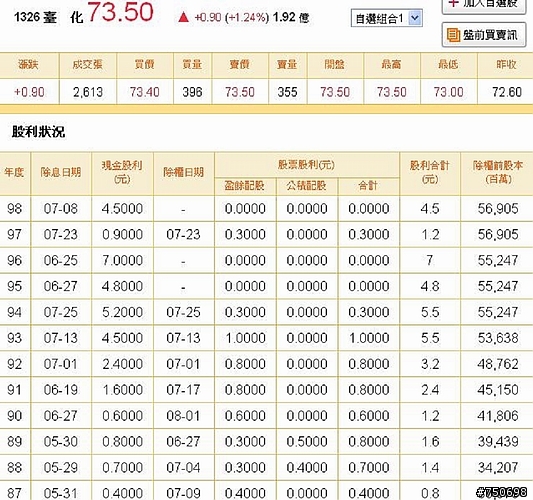
Task: Click the 盈餘配股 sub-header
Action: point(245,186)
